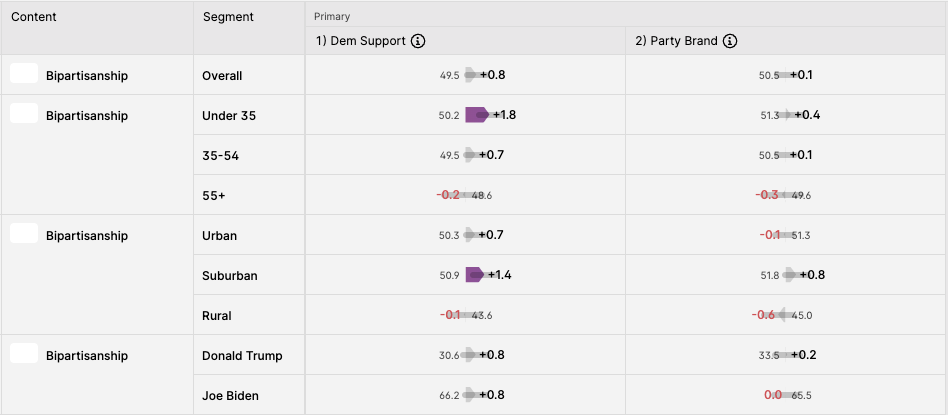Screen dimensions: 948x415
Task: Click the gray arrow for Overall Dem Support
Action: pos(472,75)
